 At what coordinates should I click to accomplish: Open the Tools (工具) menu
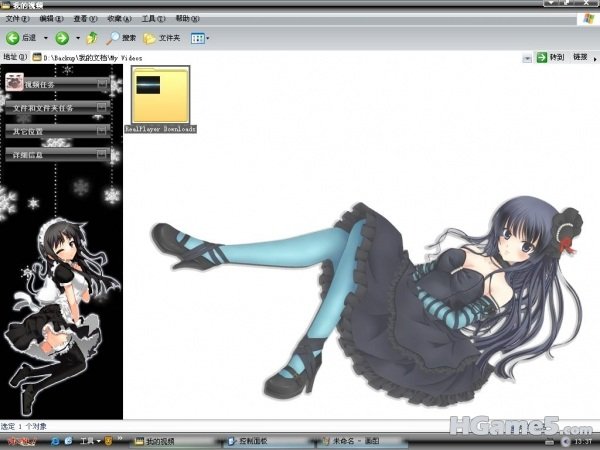[x=153, y=18]
